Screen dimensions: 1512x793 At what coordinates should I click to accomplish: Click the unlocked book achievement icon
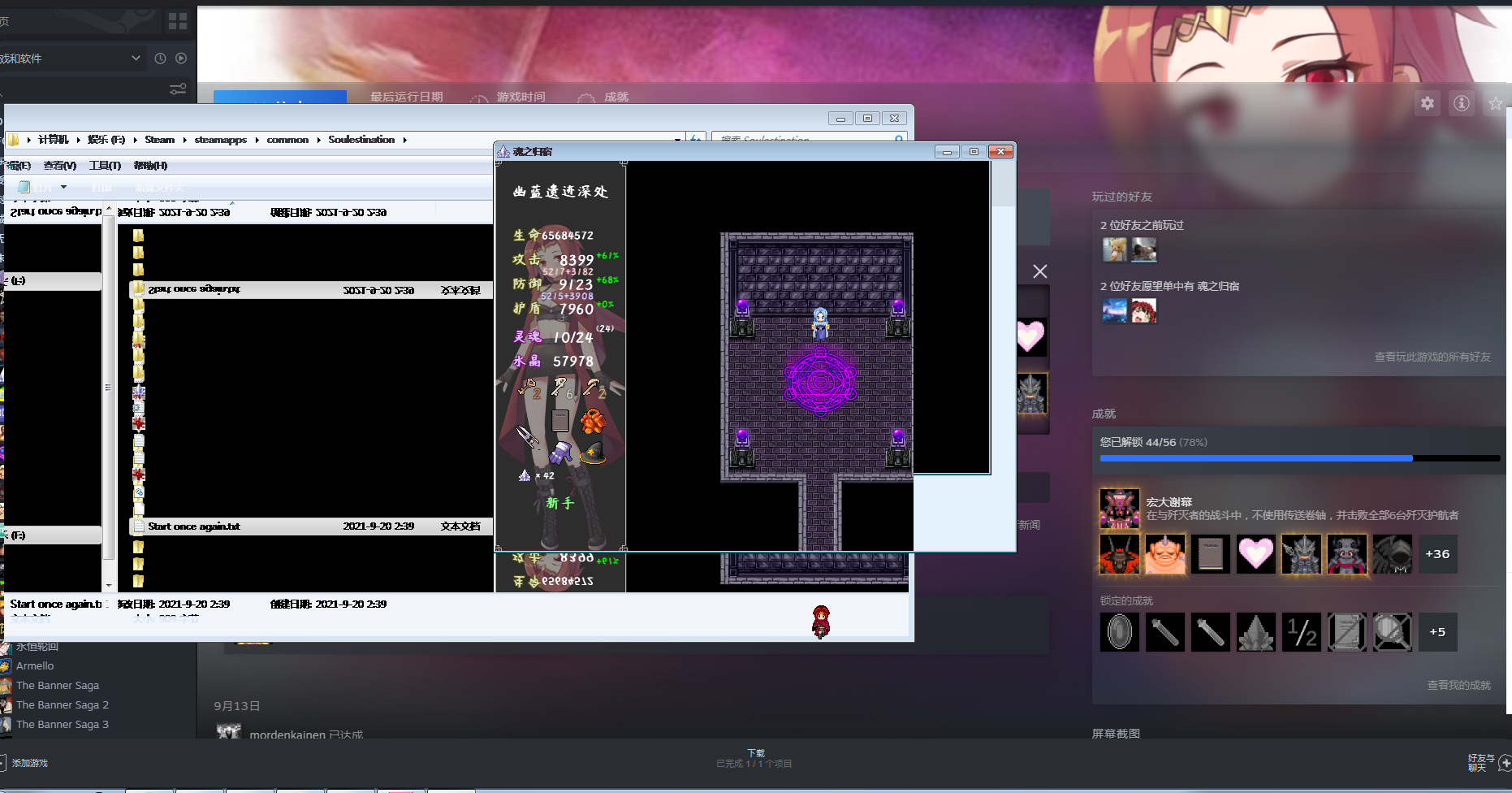pyautogui.click(x=1211, y=554)
